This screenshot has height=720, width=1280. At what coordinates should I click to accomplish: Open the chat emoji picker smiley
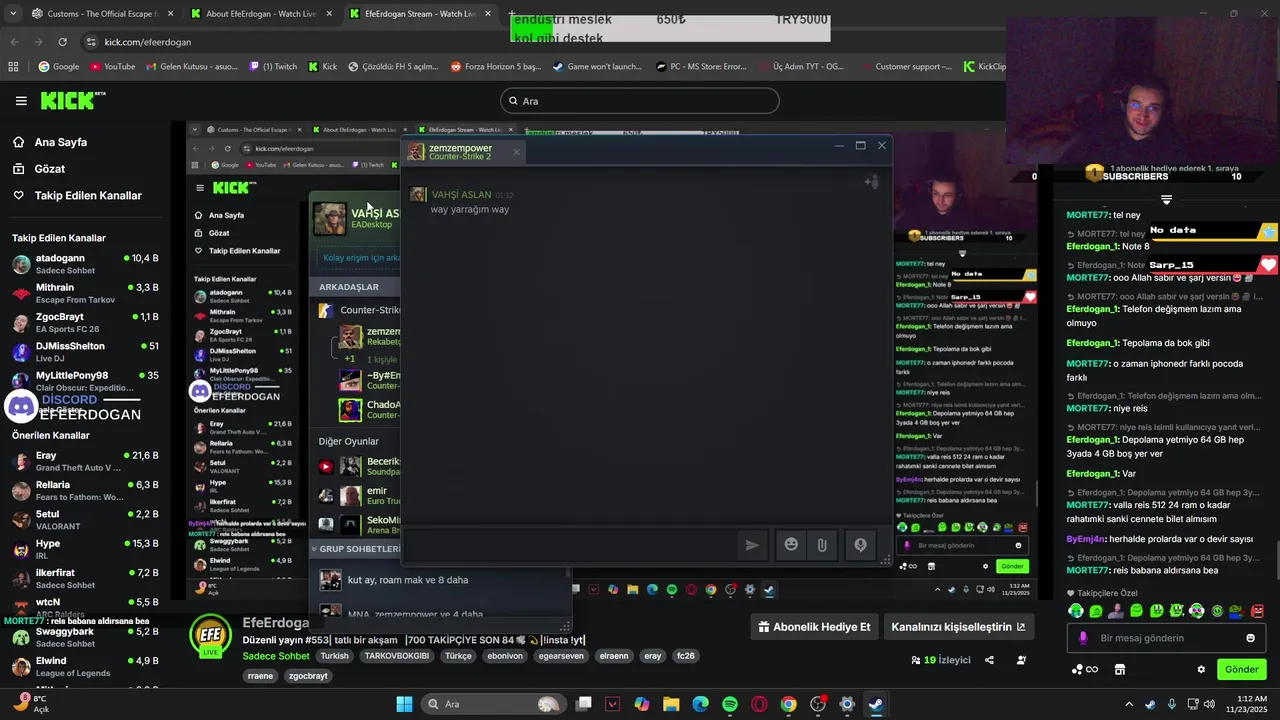(1250, 638)
